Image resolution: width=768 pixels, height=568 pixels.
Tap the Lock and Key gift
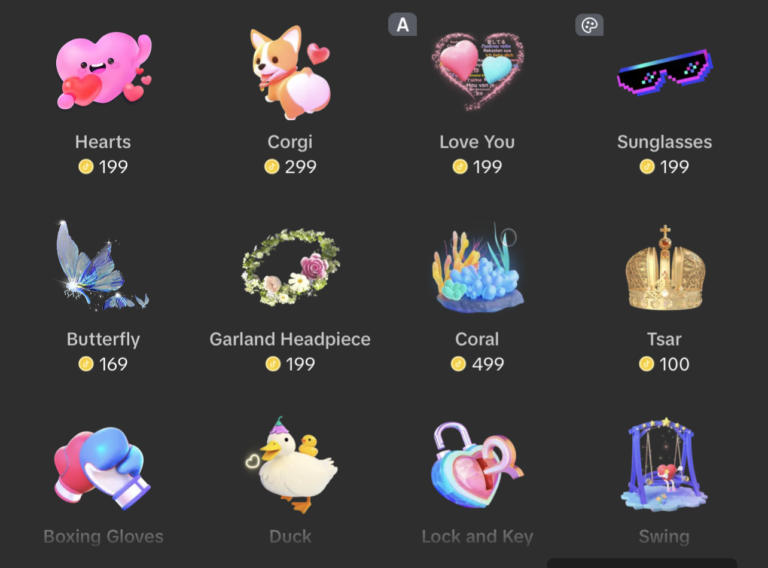(x=477, y=466)
